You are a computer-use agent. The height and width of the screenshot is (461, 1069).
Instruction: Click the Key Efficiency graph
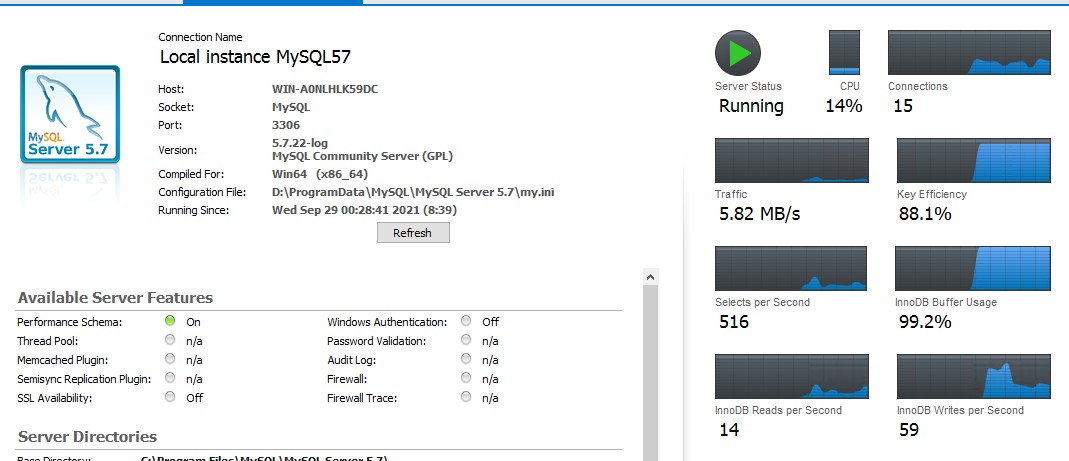pos(973,160)
